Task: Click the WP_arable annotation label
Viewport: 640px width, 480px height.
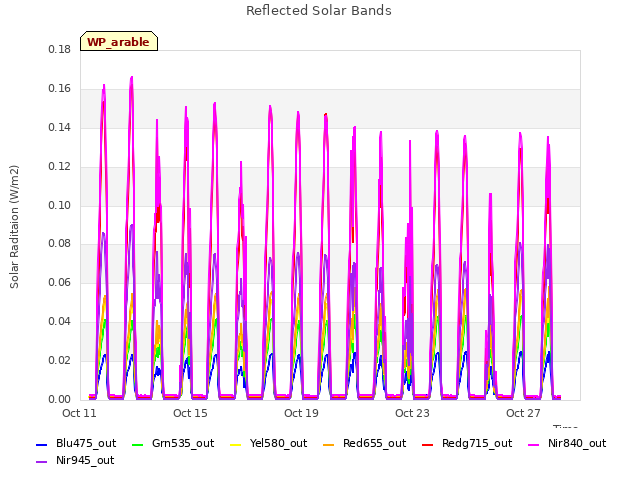Action: (119, 42)
